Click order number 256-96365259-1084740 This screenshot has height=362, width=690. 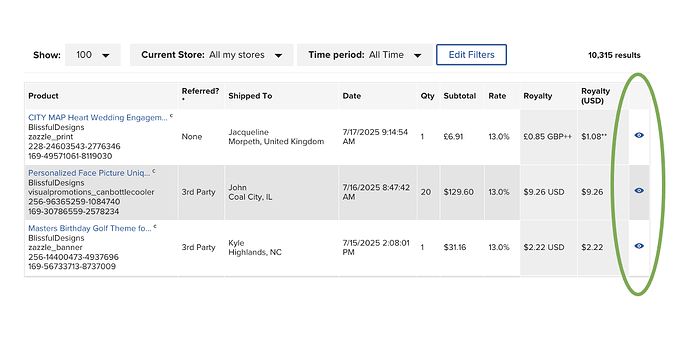73,202
